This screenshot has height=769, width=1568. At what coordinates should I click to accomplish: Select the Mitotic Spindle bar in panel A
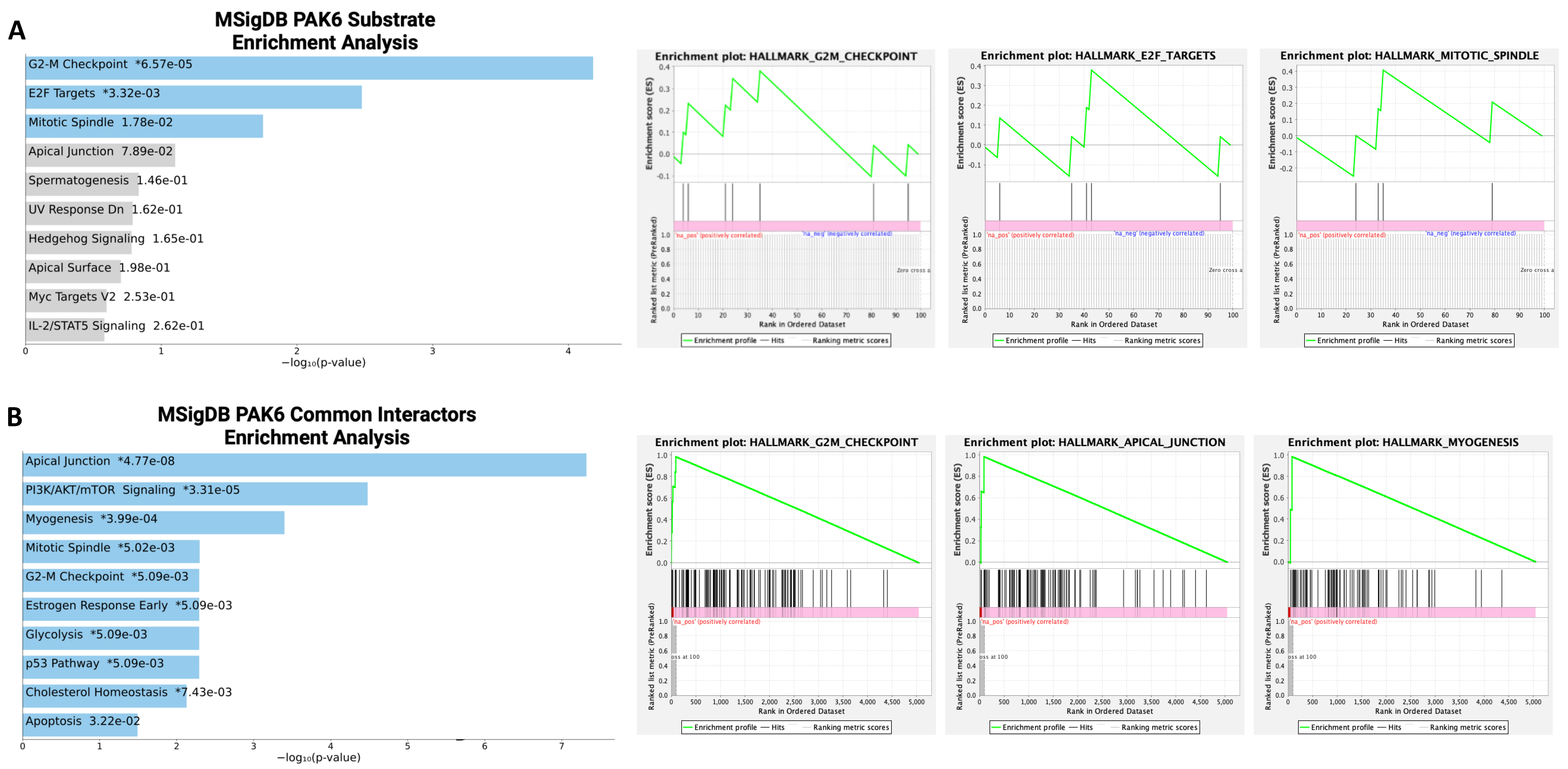[x=144, y=126]
